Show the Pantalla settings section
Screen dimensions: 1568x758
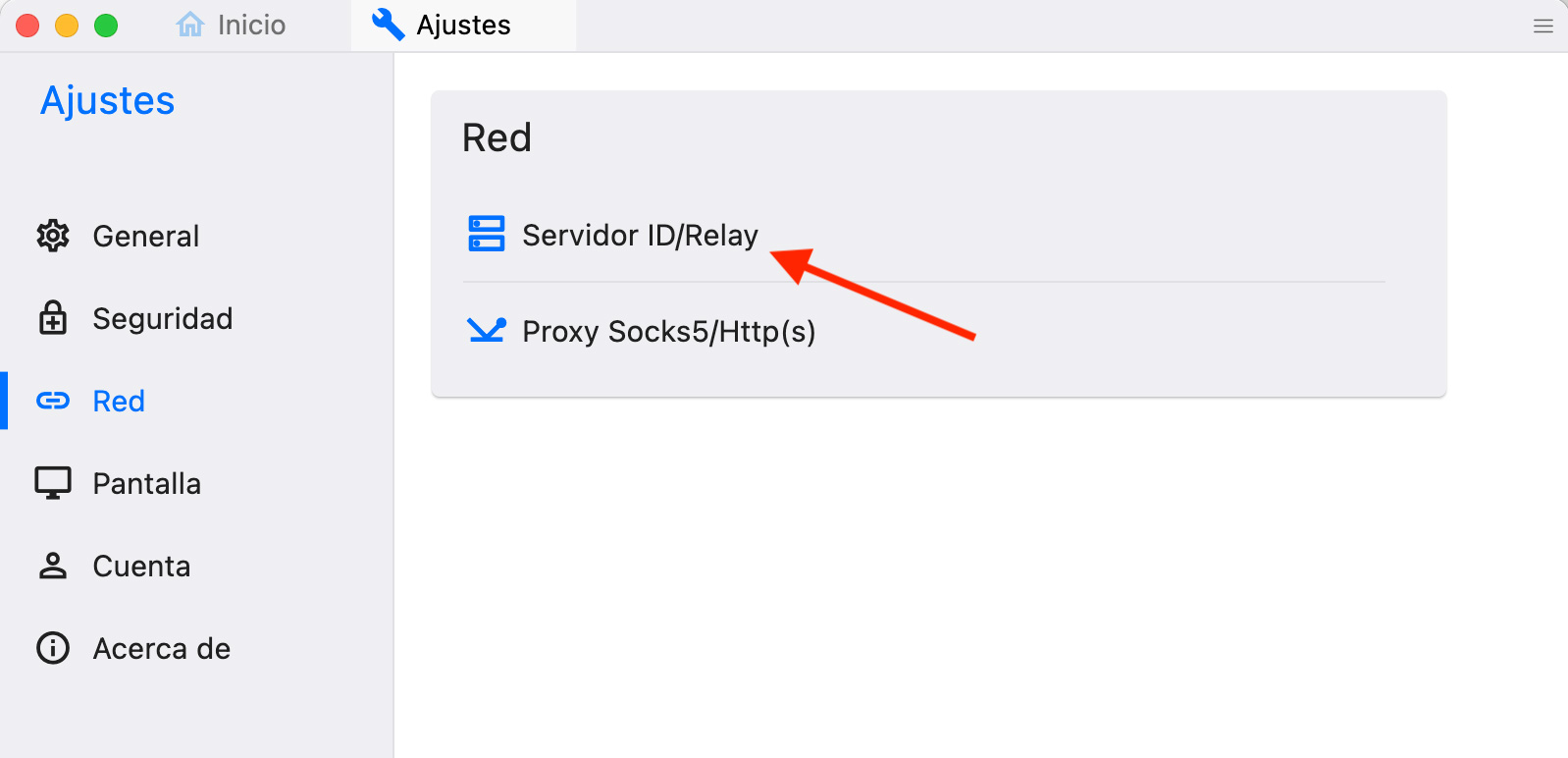tap(196, 483)
